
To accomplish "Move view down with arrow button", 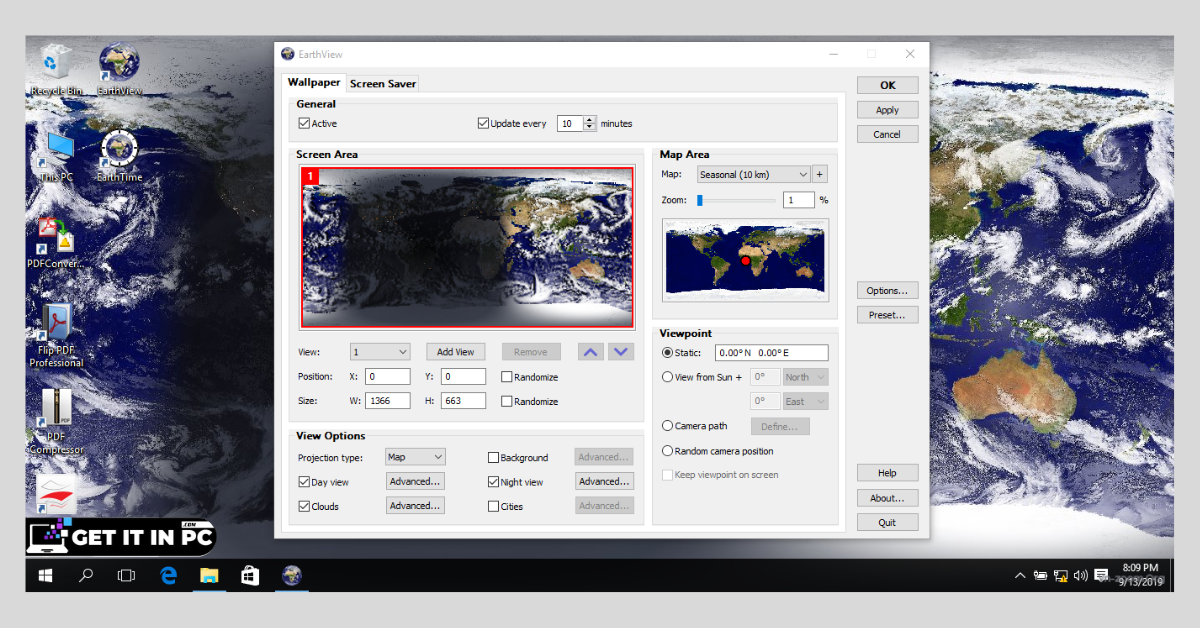I will (x=621, y=351).
